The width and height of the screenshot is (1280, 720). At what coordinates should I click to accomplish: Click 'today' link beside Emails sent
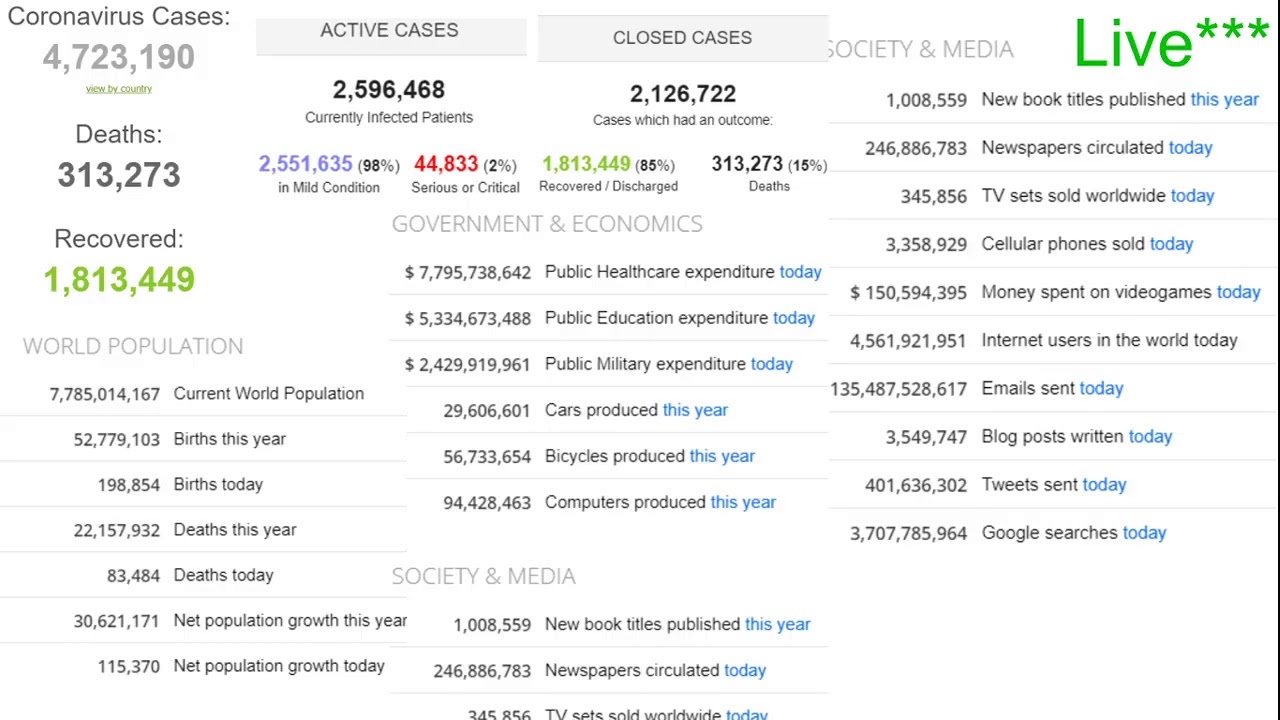click(x=1101, y=388)
